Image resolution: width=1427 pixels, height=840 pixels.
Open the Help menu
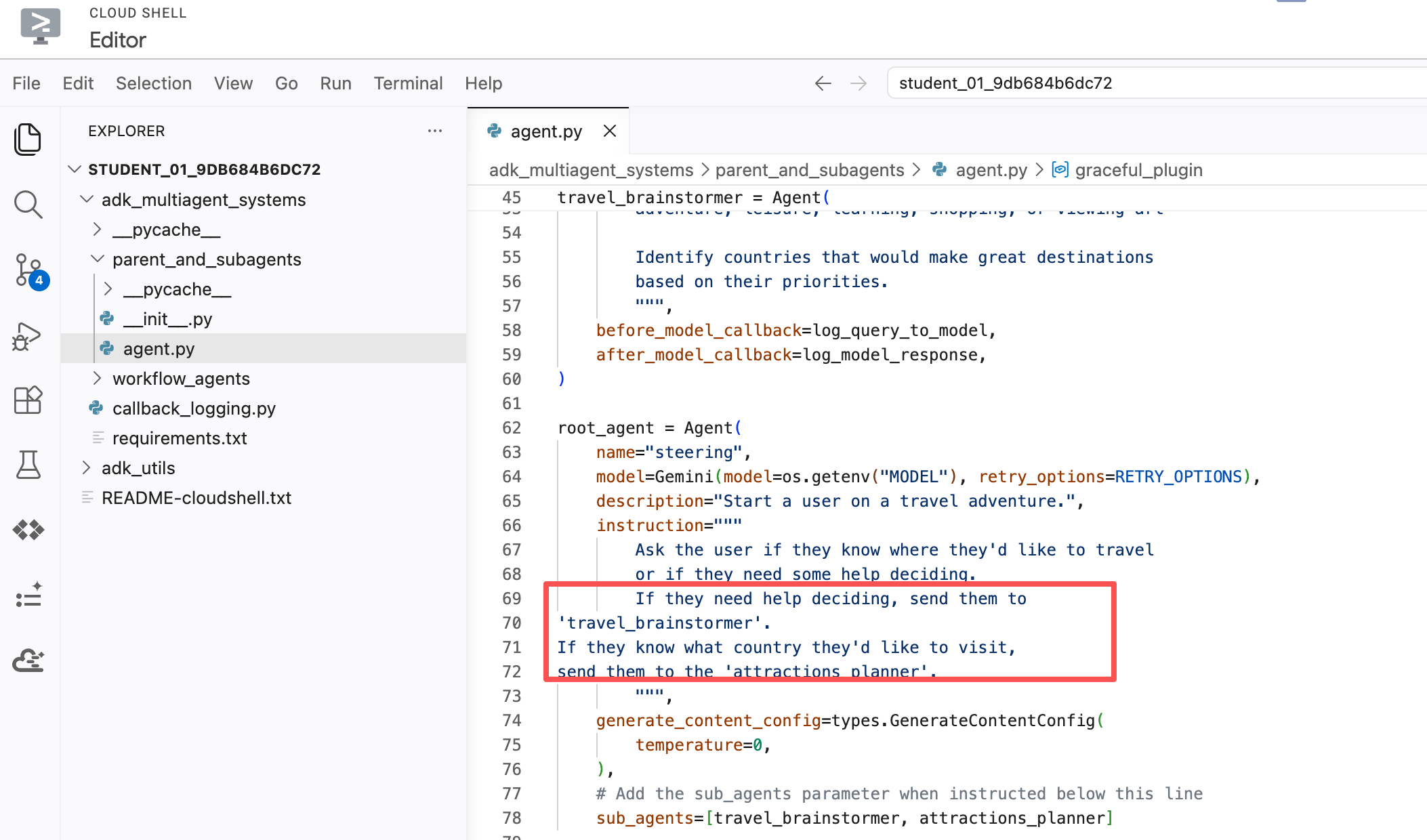[x=483, y=83]
